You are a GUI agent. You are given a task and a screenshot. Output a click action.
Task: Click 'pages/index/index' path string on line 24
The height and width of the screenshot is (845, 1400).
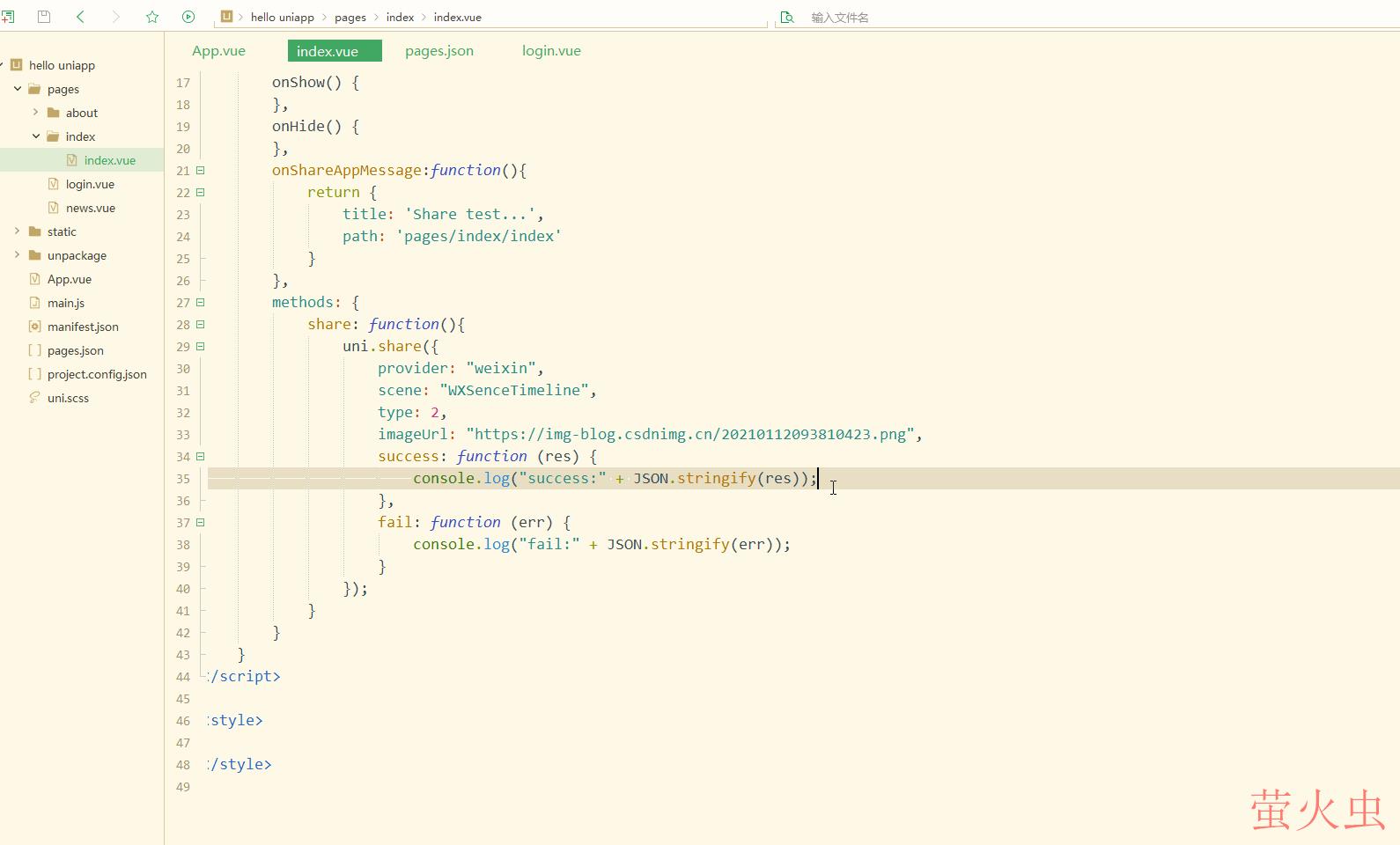(x=479, y=236)
